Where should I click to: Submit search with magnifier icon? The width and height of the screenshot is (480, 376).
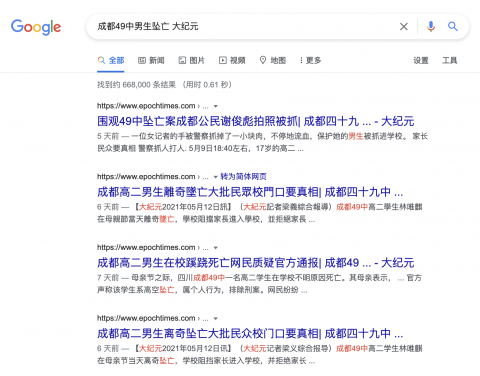(x=452, y=26)
